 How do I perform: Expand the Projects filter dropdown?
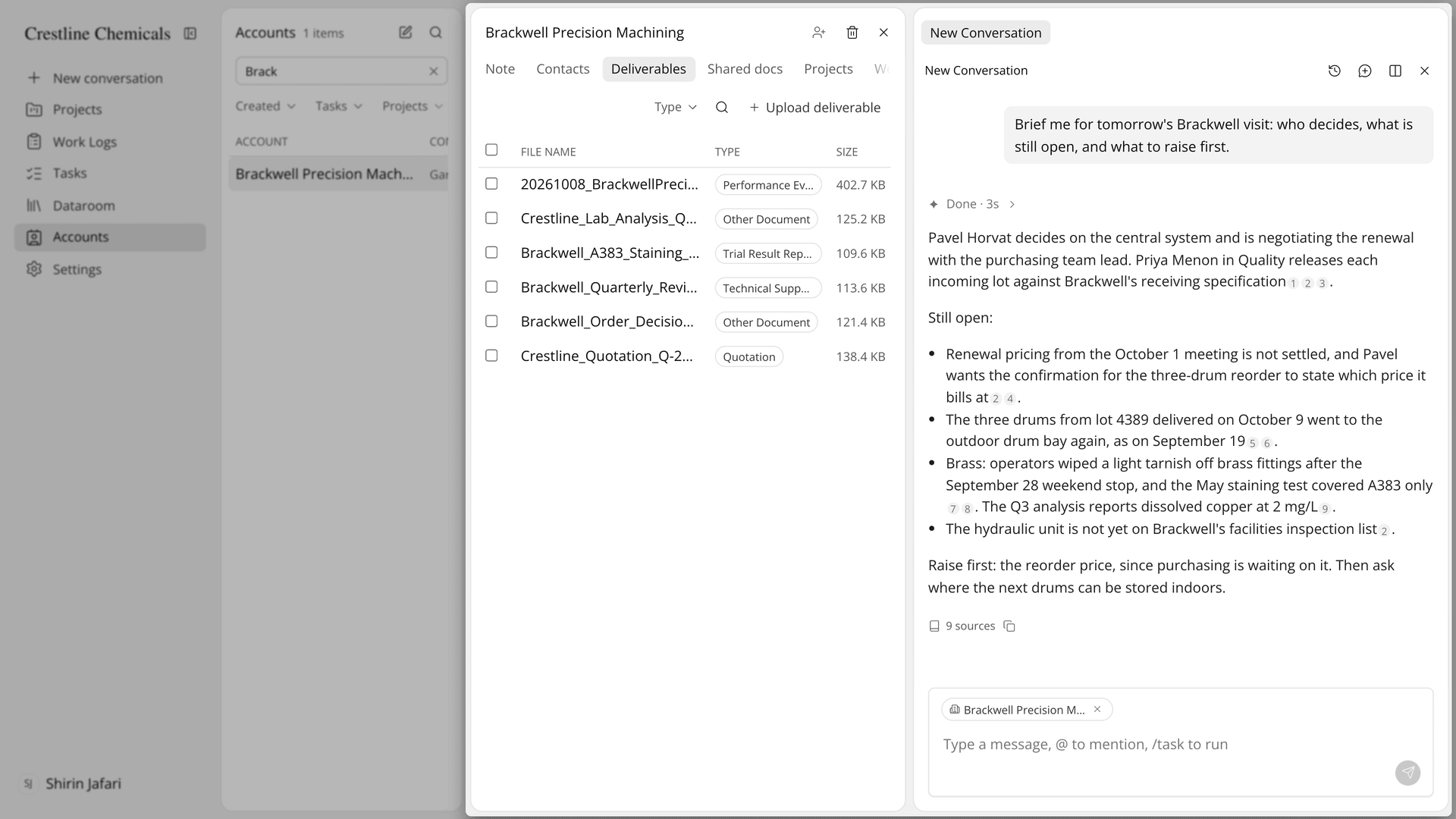click(x=413, y=106)
